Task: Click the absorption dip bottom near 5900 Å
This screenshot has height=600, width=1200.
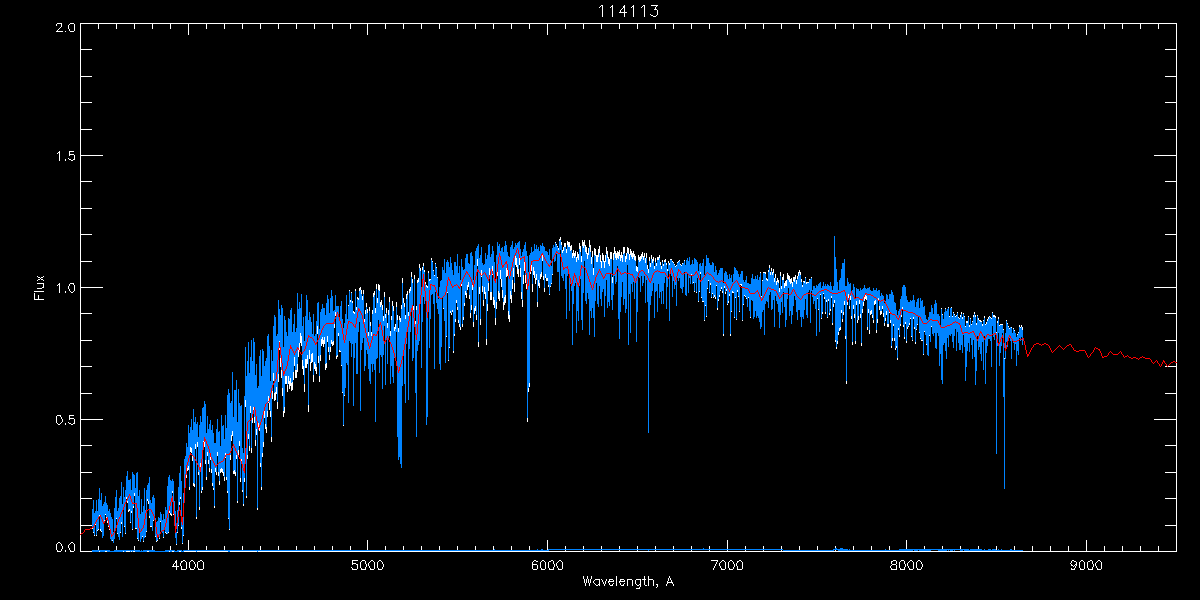Action: (x=528, y=388)
